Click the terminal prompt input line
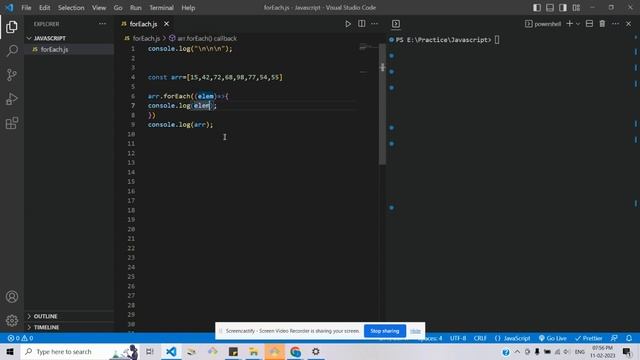 click(x=448, y=40)
